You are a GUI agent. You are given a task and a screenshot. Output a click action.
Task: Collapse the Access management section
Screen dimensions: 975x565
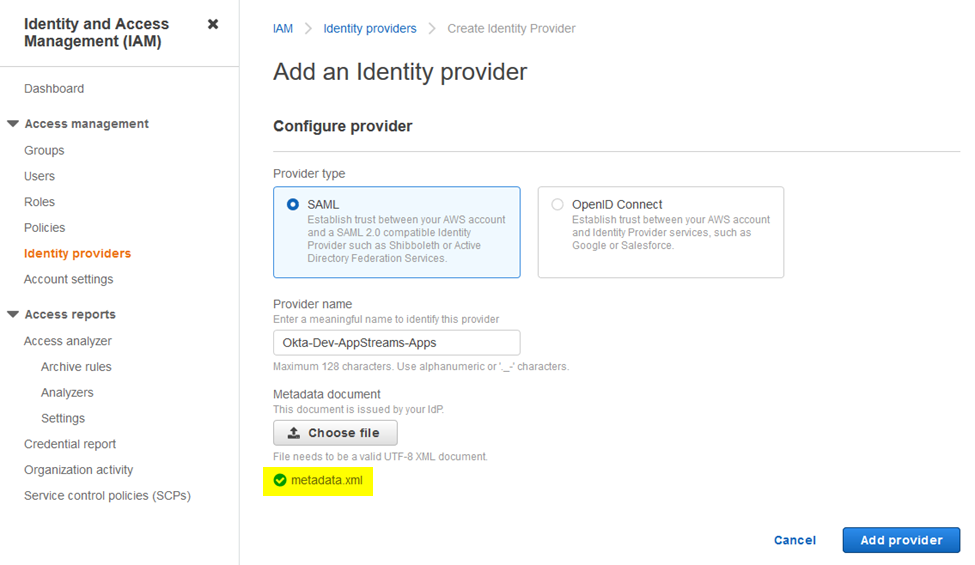[x=12, y=124]
